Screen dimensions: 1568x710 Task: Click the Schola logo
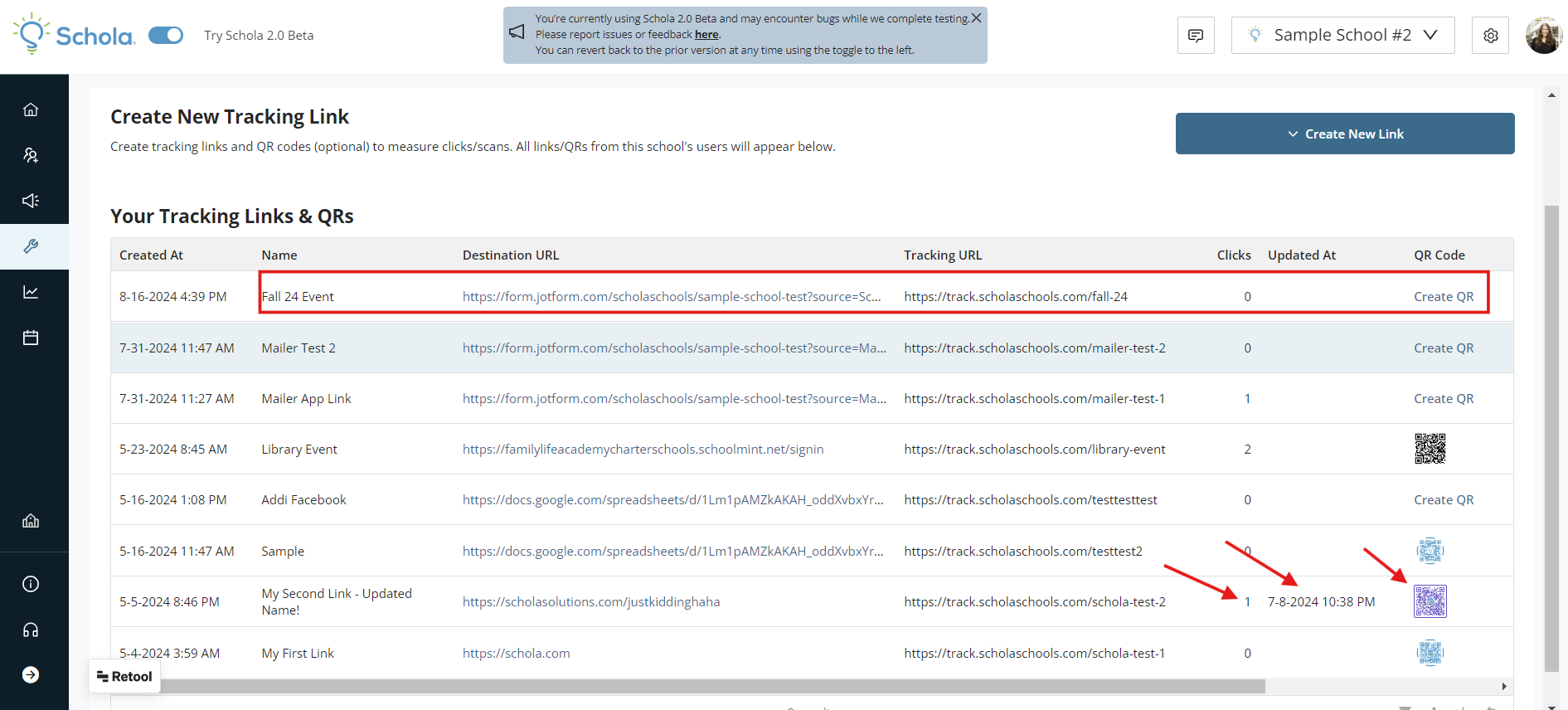tap(75, 35)
